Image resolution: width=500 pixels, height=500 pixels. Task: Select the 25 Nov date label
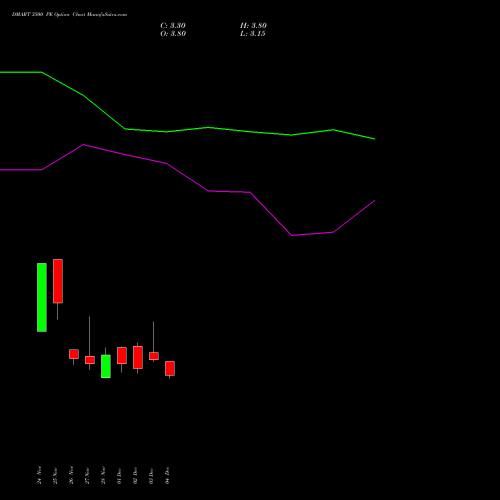click(55, 475)
